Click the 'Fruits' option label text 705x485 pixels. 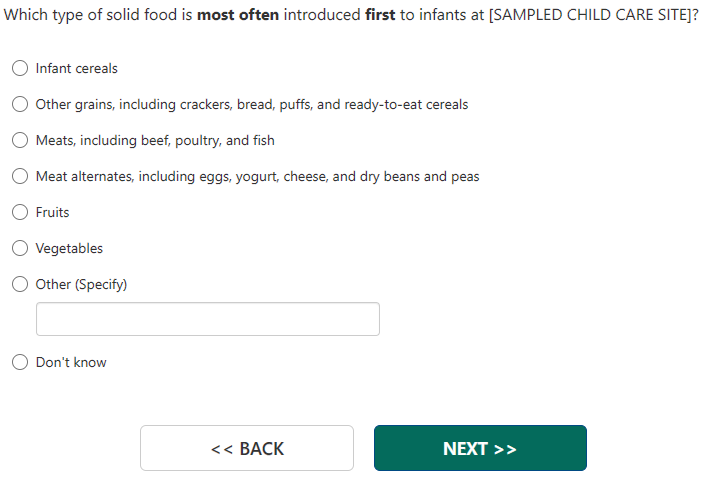tap(52, 213)
